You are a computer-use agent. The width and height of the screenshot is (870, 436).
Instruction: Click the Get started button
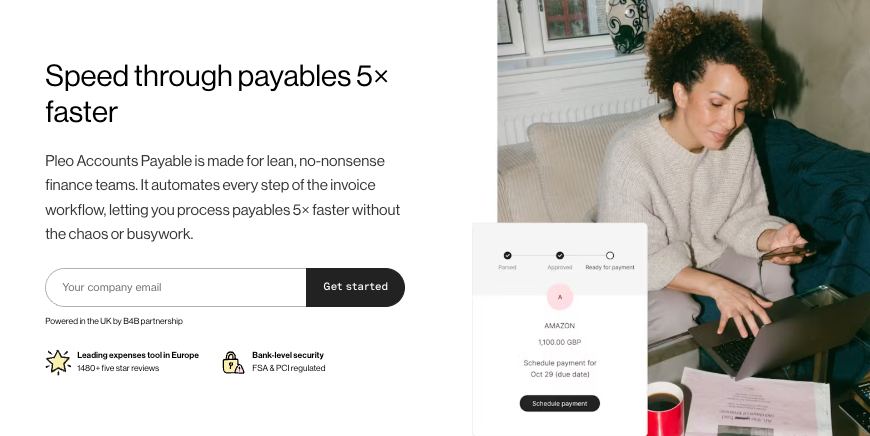(356, 287)
